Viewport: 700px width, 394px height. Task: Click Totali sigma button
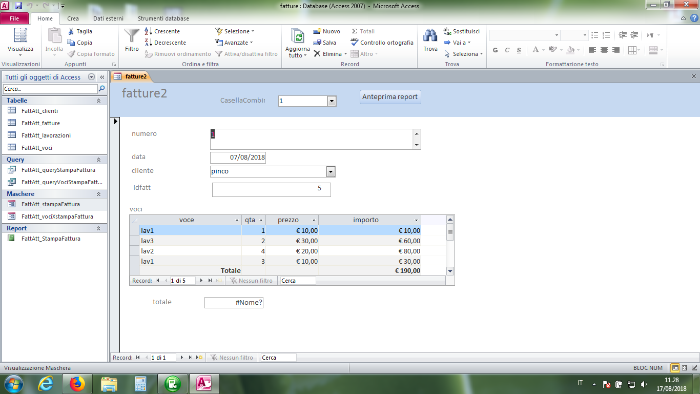[x=362, y=31]
